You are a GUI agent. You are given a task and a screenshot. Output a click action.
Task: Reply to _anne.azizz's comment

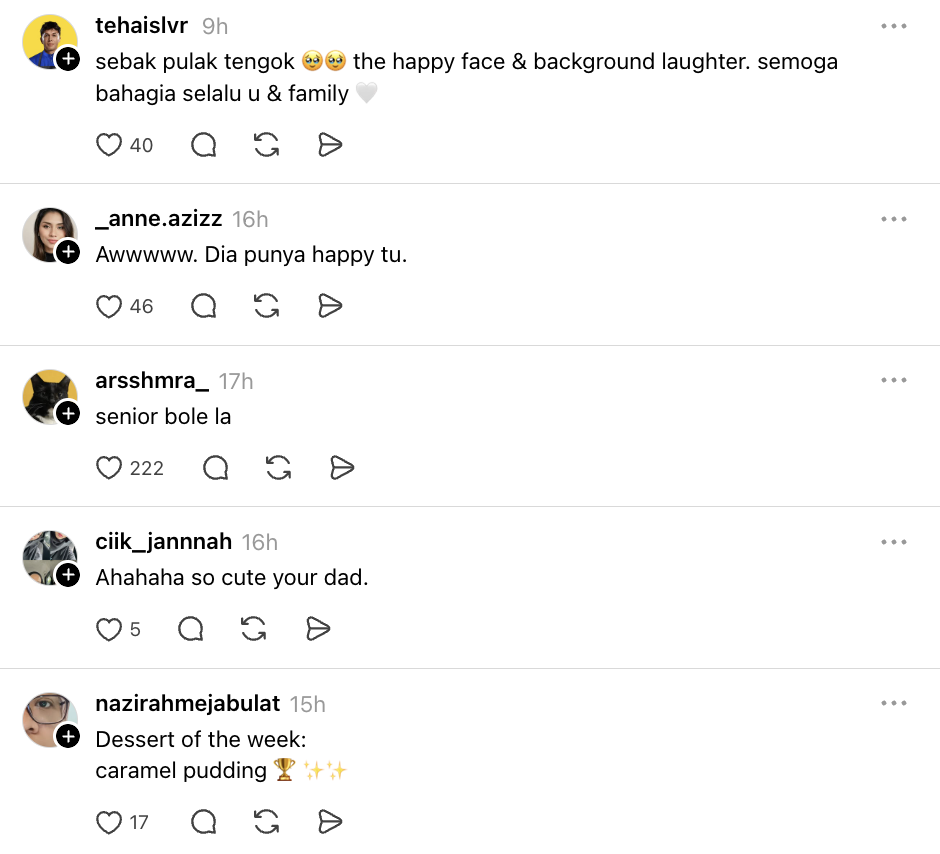204,306
